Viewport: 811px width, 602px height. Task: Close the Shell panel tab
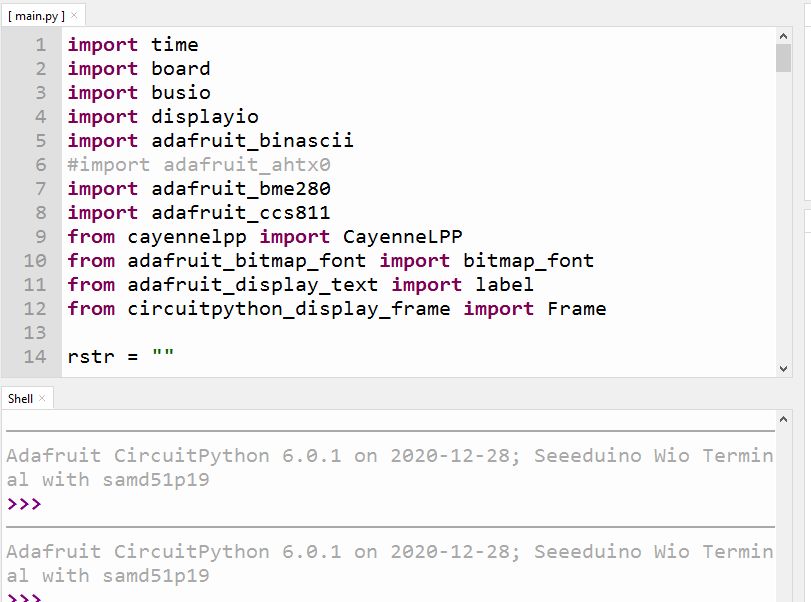click(x=42, y=398)
